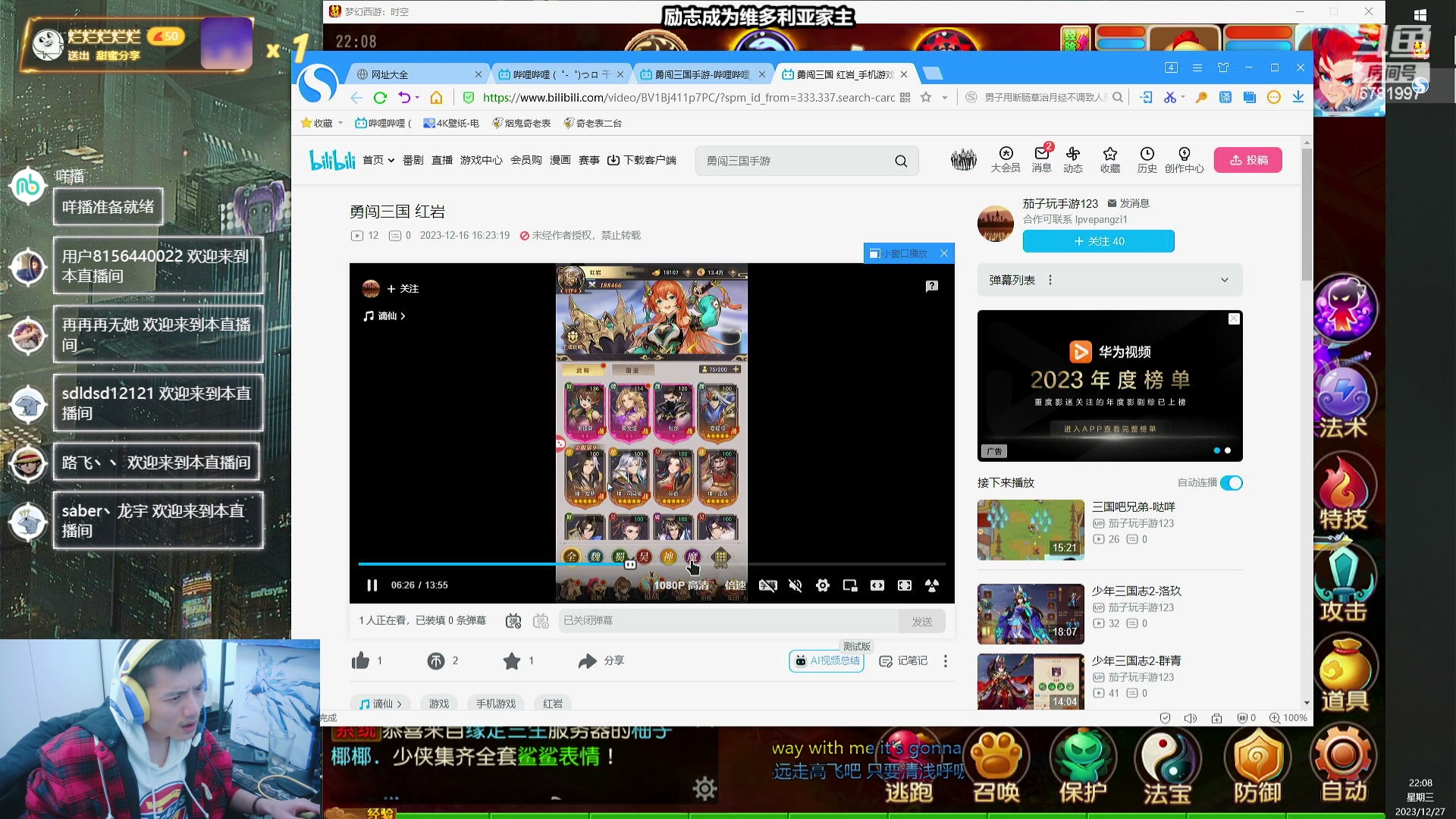Open the 三国吧兄弟-哒咩 video thumbnail
Screen dimensions: 1456x819
point(1031,529)
